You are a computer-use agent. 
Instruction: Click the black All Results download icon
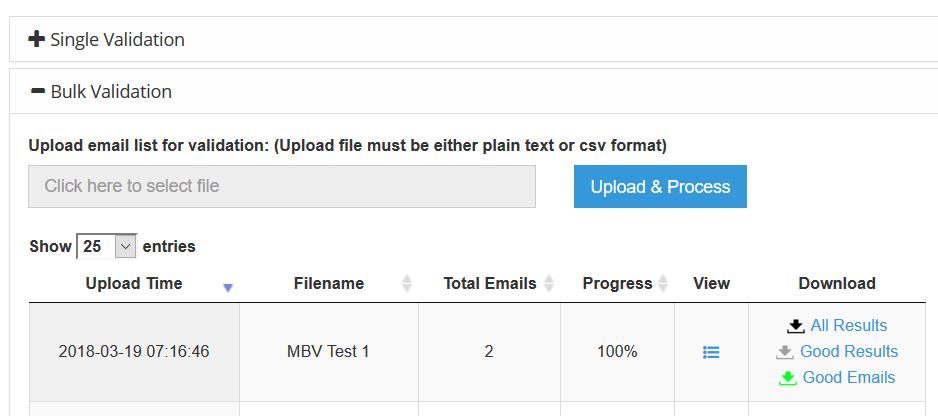click(x=796, y=326)
